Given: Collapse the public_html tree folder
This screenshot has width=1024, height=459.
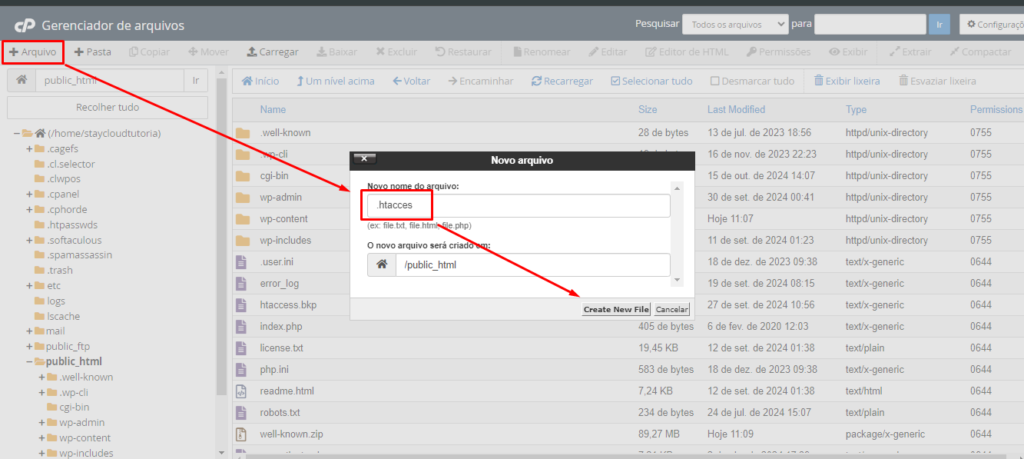Looking at the screenshot, I should coord(29,362).
